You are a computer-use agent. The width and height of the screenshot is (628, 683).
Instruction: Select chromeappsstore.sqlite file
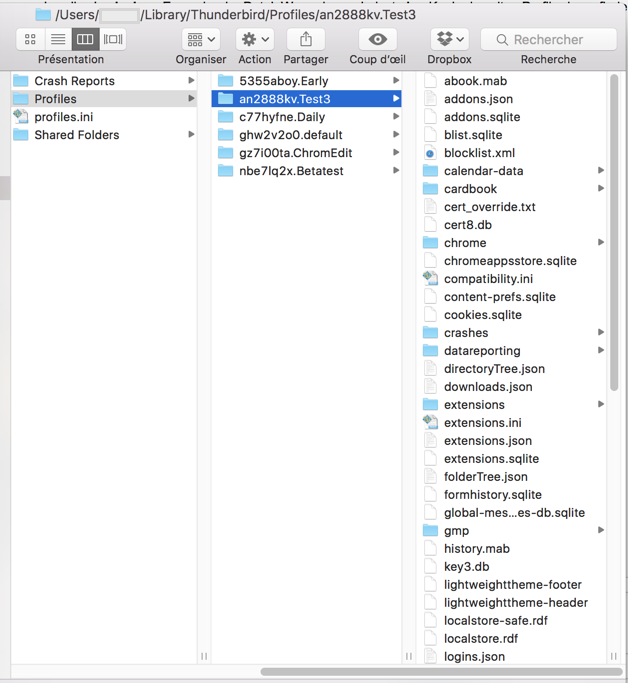tap(512, 261)
